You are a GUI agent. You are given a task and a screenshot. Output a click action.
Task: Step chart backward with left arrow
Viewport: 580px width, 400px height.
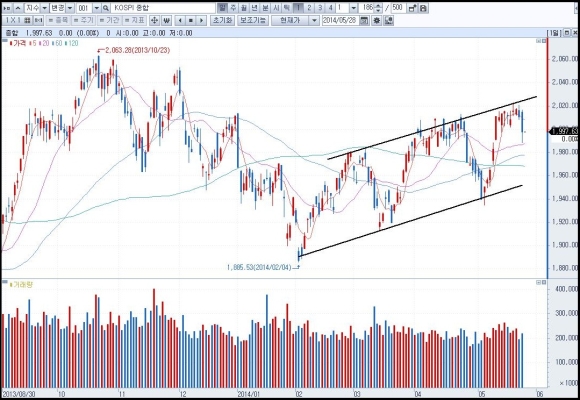(180, 20)
